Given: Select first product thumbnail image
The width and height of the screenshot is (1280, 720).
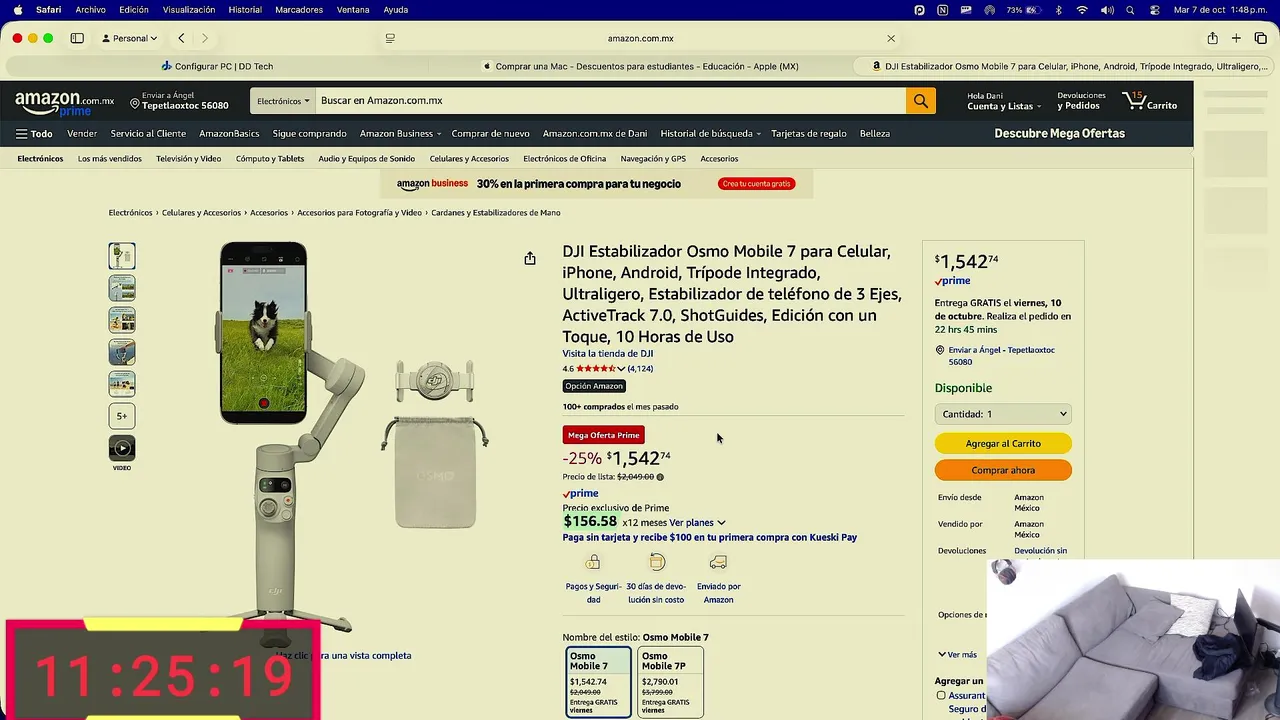Looking at the screenshot, I should tap(122, 256).
